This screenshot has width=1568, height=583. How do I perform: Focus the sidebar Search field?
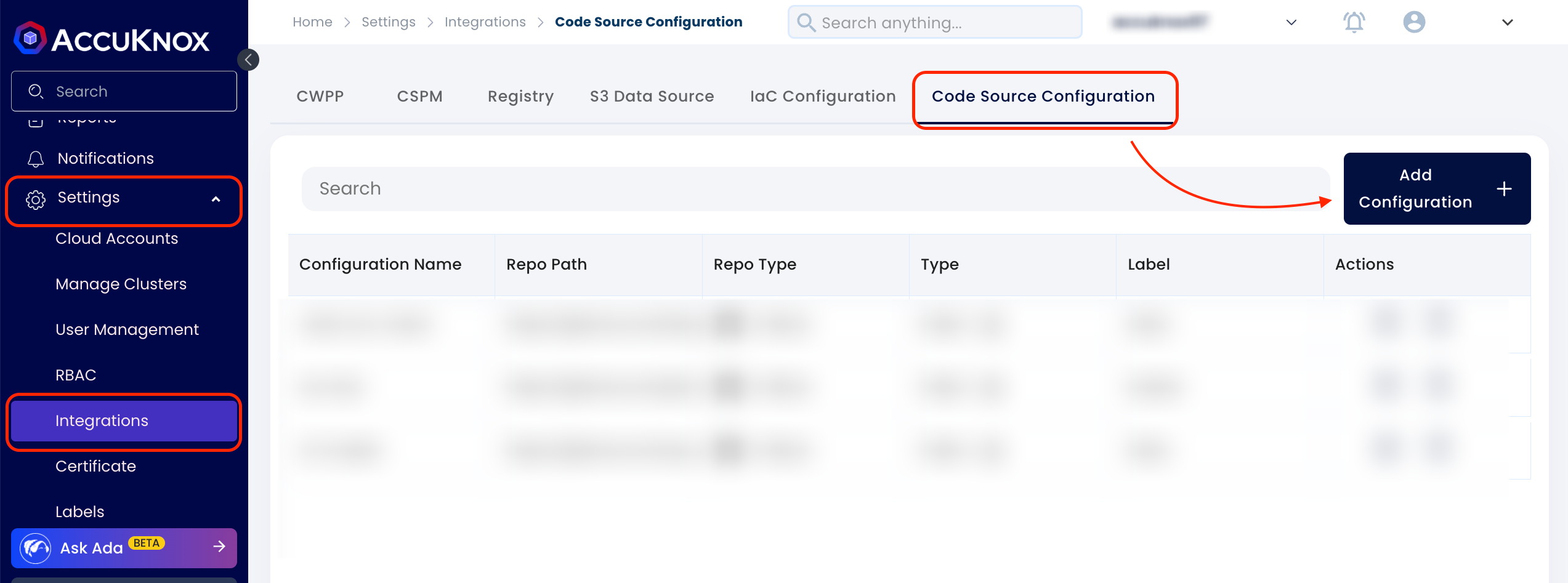coord(124,91)
